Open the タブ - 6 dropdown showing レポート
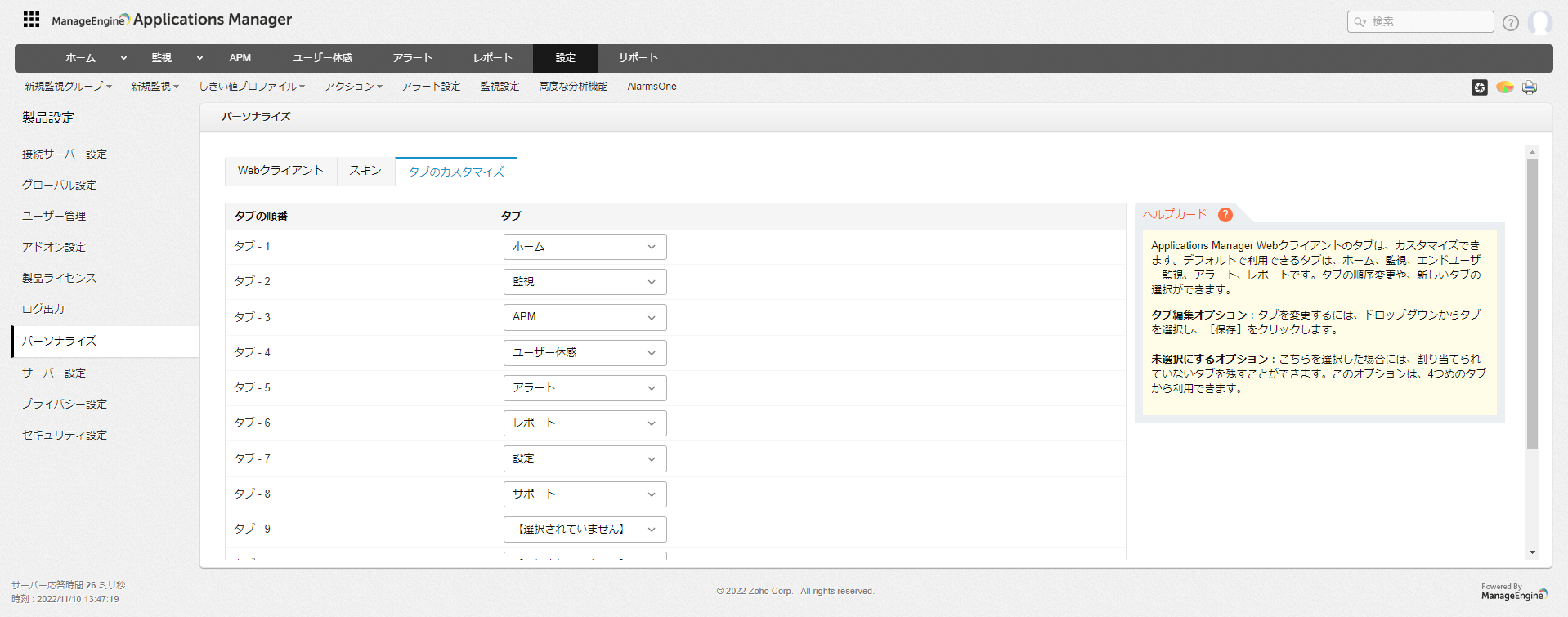The height and width of the screenshot is (617, 1568). pos(585,423)
